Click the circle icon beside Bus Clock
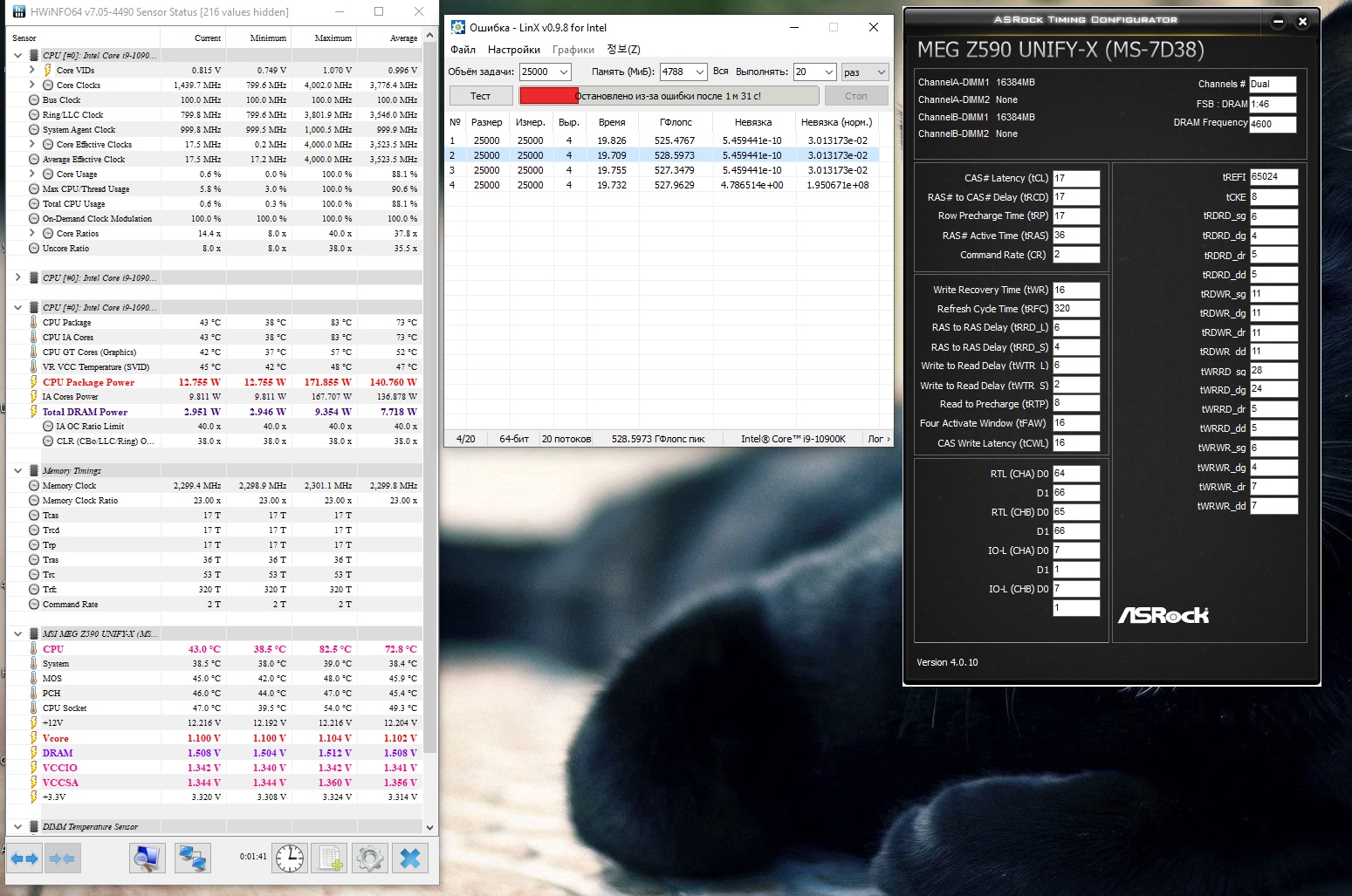This screenshot has height=896, width=1352. point(33,100)
